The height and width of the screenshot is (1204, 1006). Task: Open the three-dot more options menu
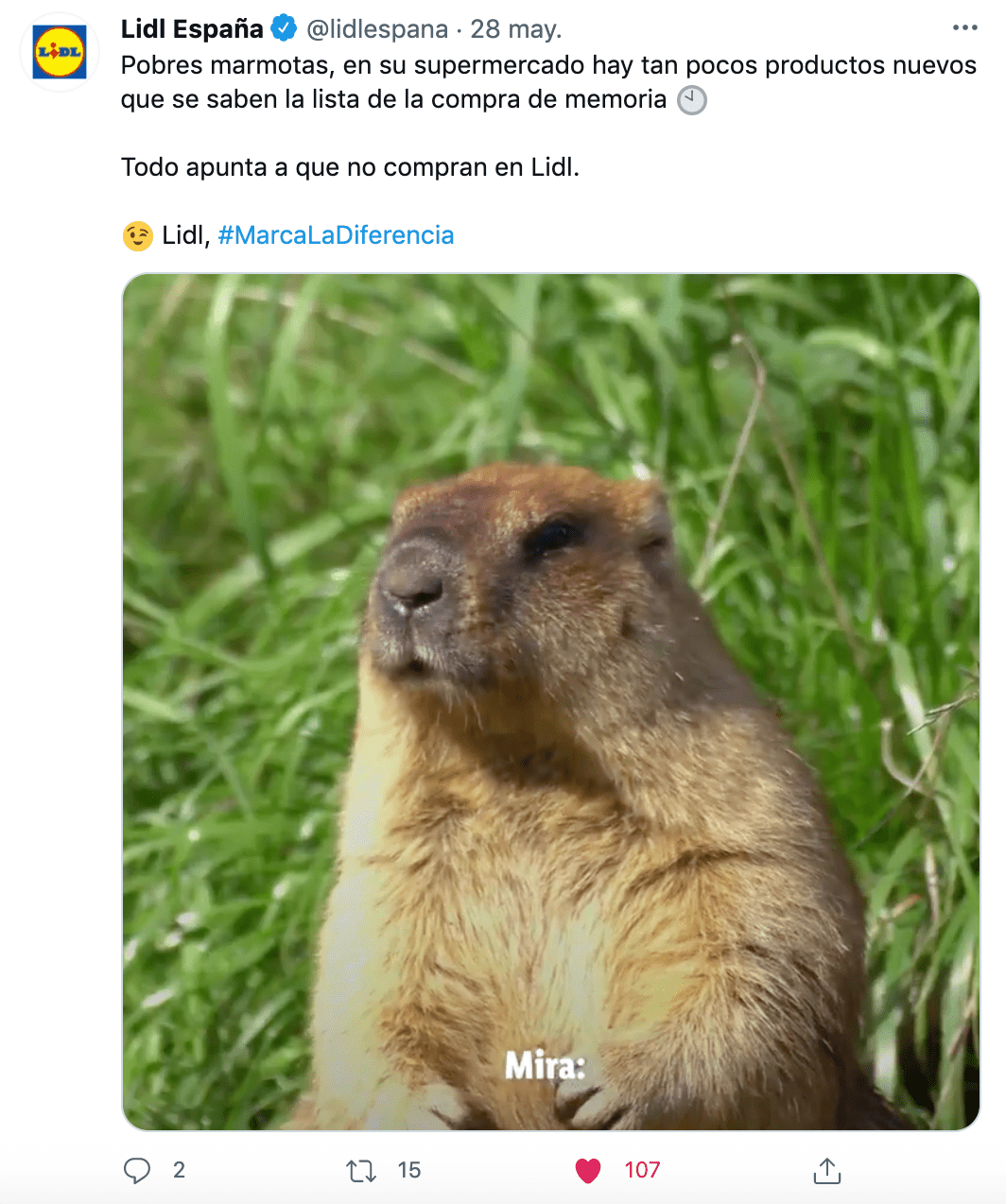click(x=964, y=27)
